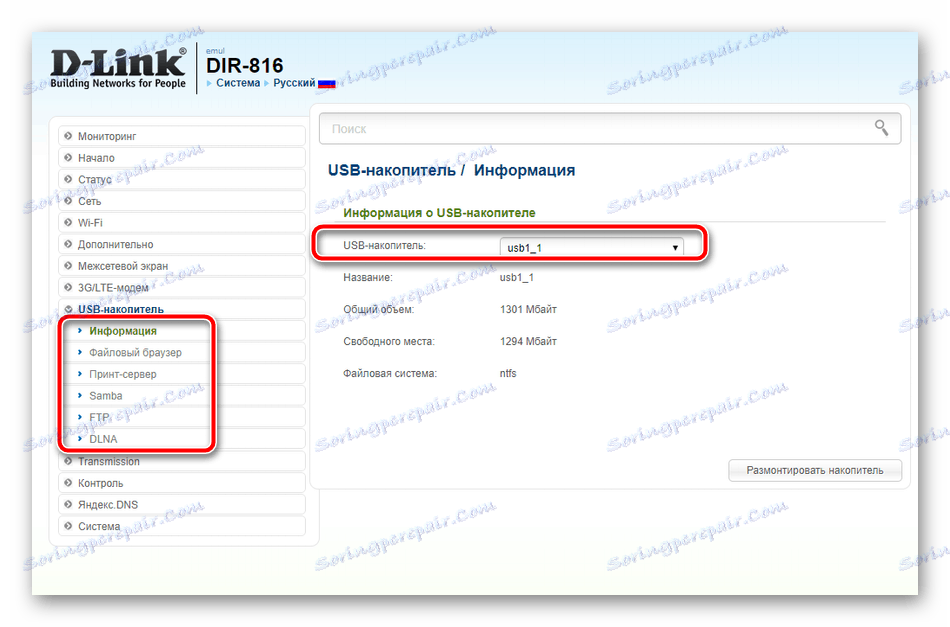Click the search magnifier icon
The width and height of the screenshot is (950, 627).
[x=881, y=128]
